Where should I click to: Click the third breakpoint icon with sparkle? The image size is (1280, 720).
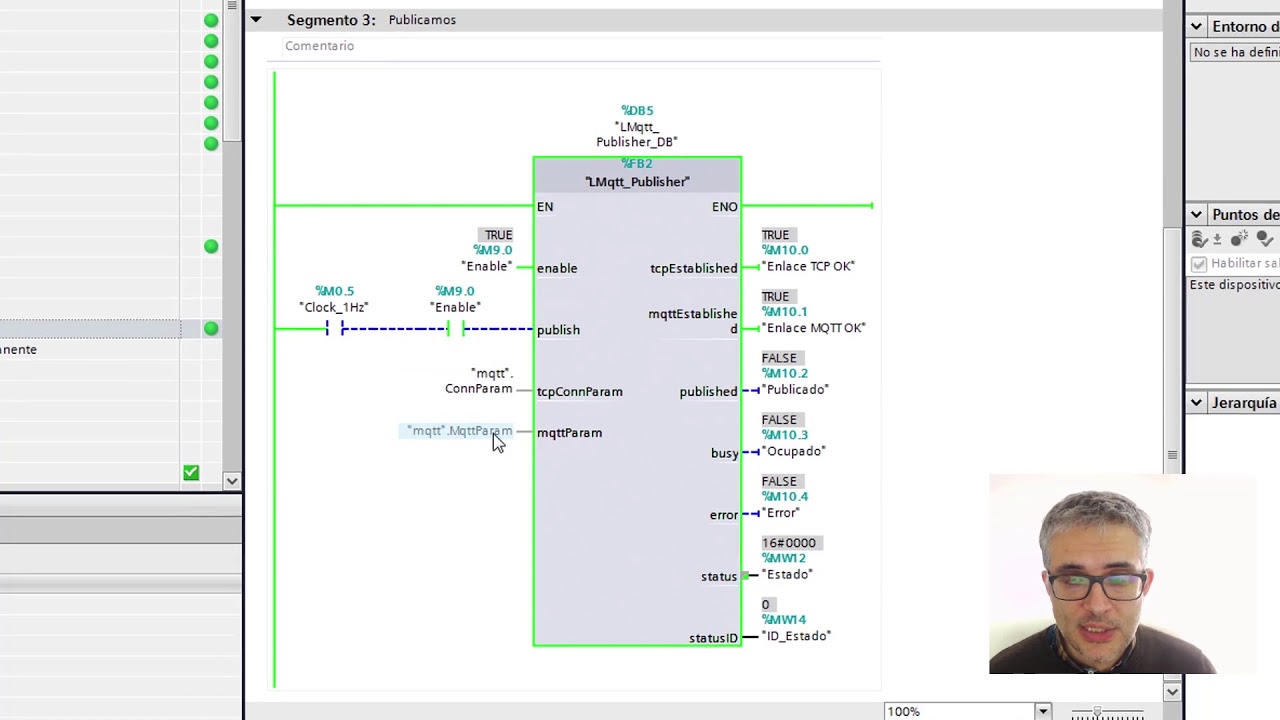click(x=1241, y=239)
